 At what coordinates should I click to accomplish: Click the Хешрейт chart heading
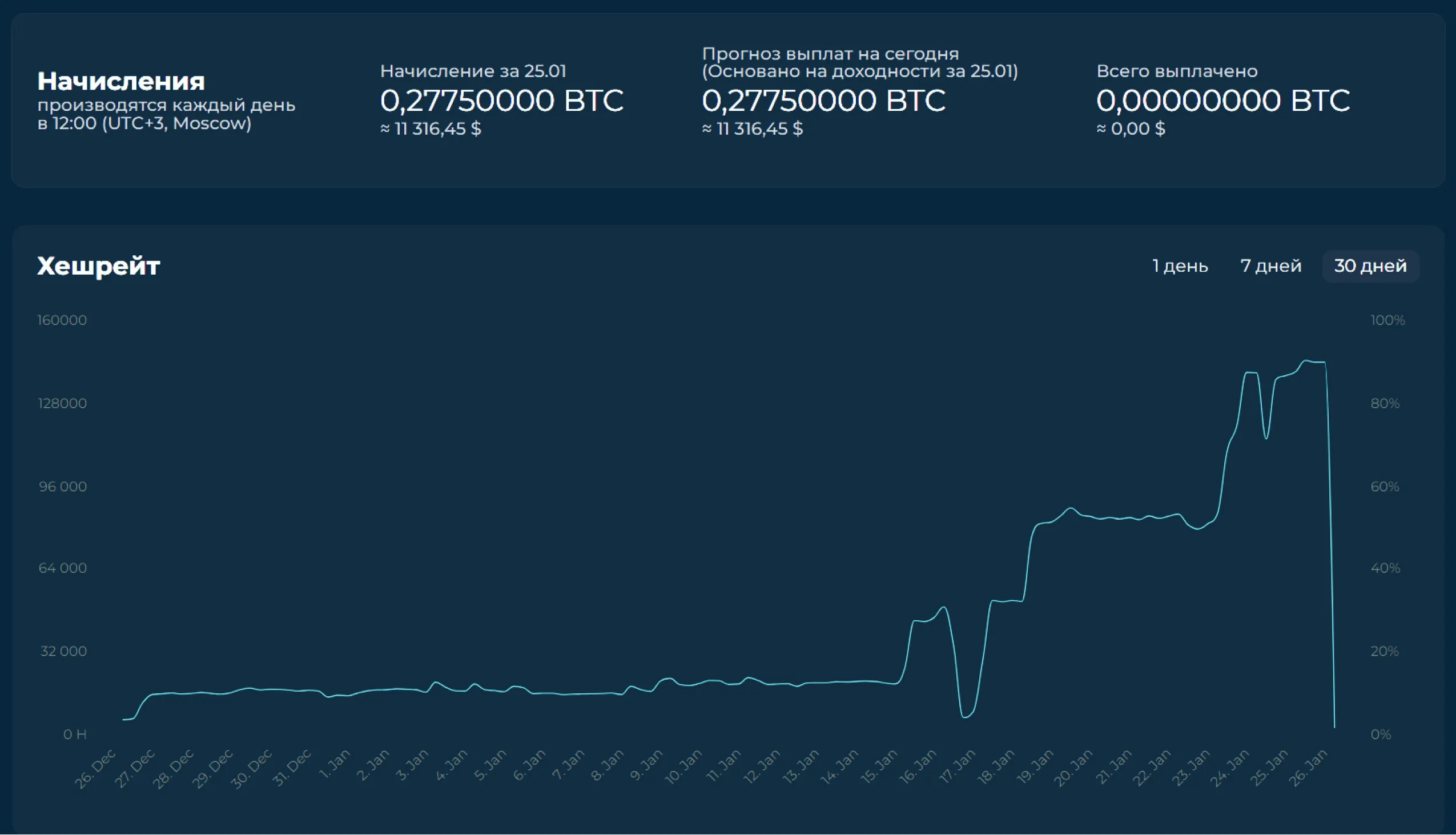click(99, 266)
